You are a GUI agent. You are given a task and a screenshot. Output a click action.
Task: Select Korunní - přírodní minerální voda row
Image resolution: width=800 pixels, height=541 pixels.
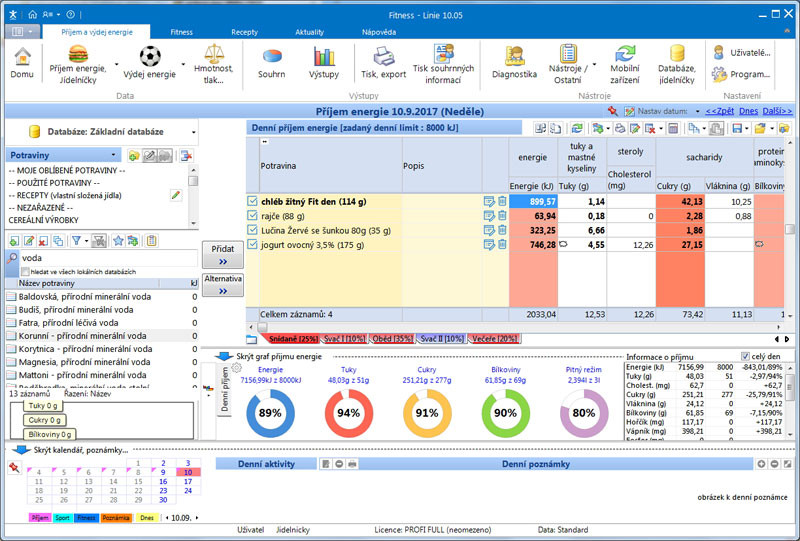point(102,336)
